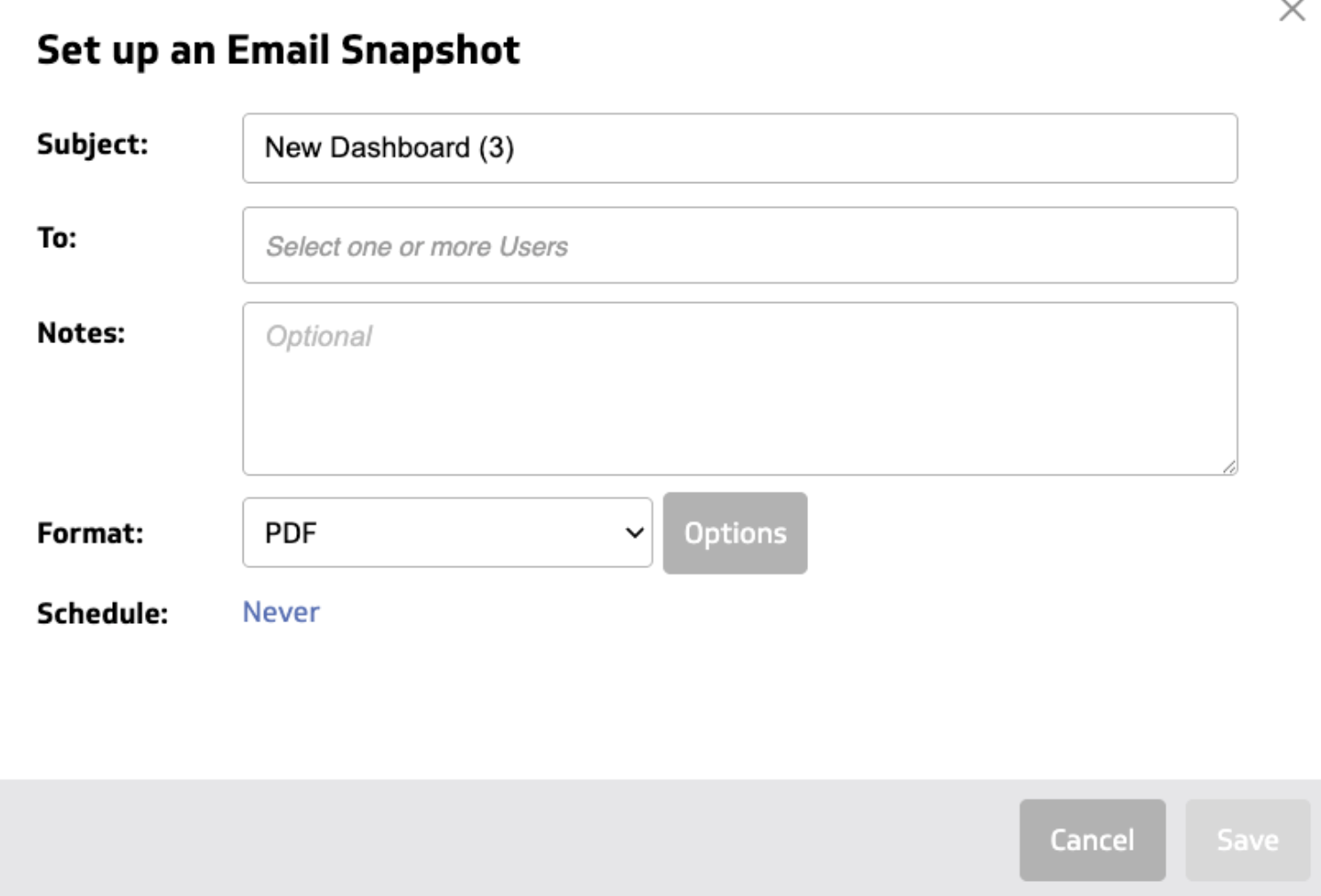Click into the Subject field

tap(738, 148)
